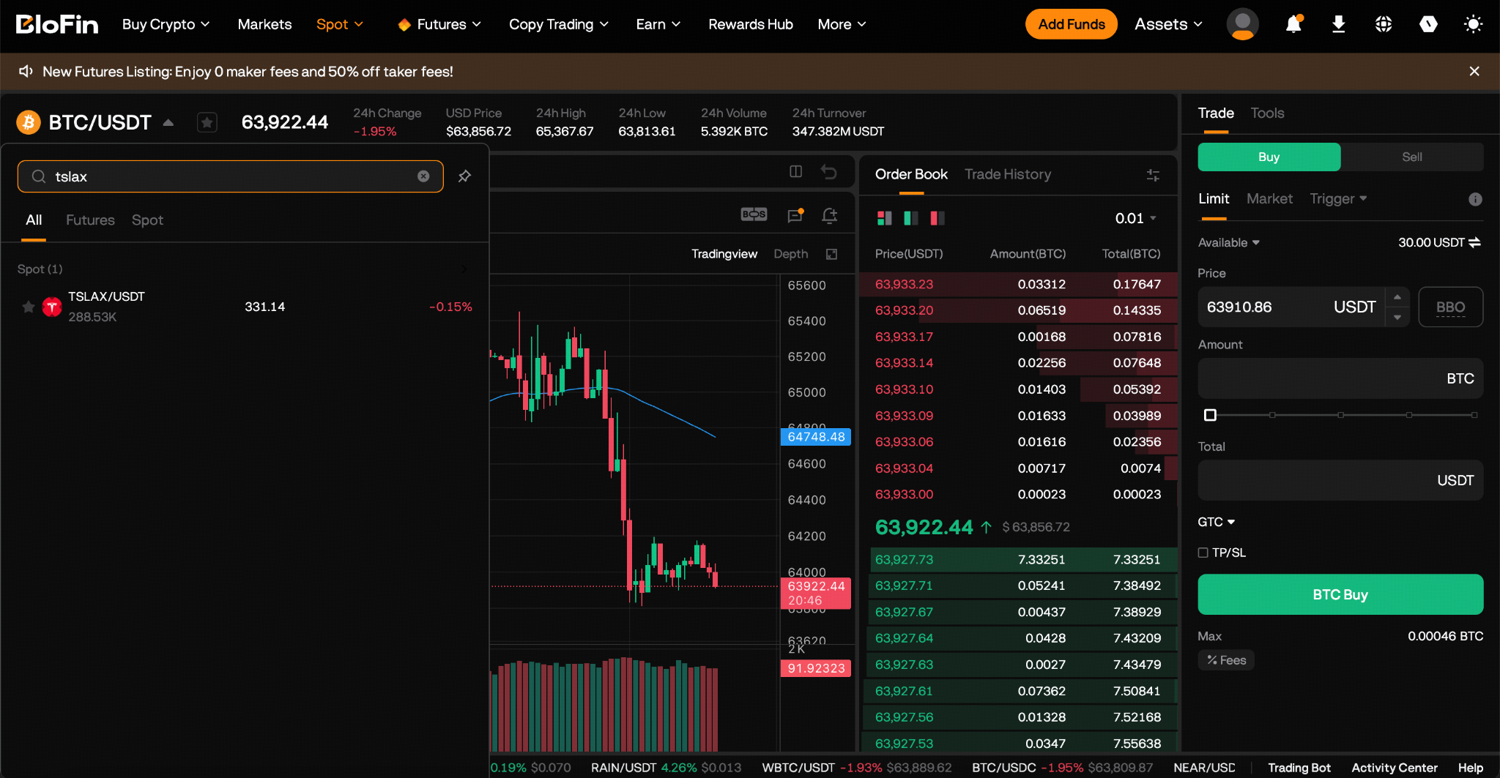
Task: Pin the pair search panel
Action: pyautogui.click(x=464, y=176)
